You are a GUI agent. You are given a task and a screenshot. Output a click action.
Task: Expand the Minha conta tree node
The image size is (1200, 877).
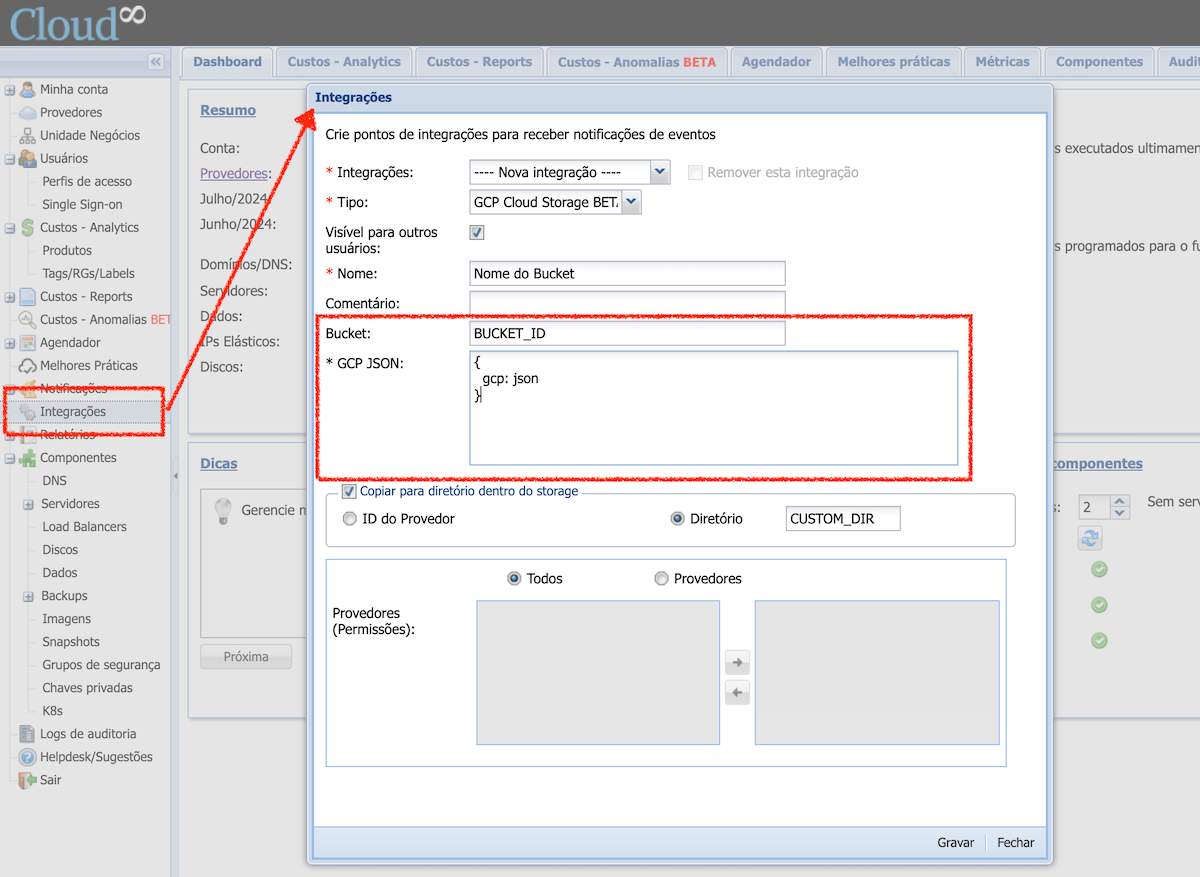(10, 89)
